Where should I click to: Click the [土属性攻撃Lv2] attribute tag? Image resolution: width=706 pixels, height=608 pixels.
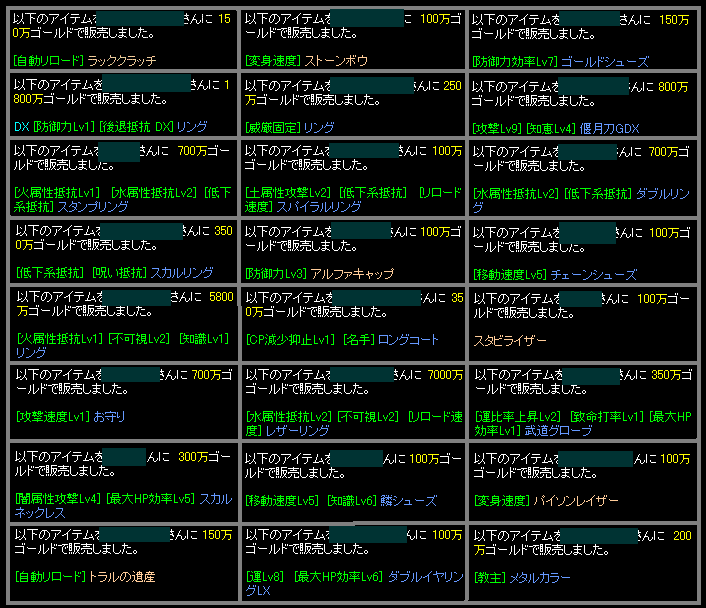pos(288,193)
